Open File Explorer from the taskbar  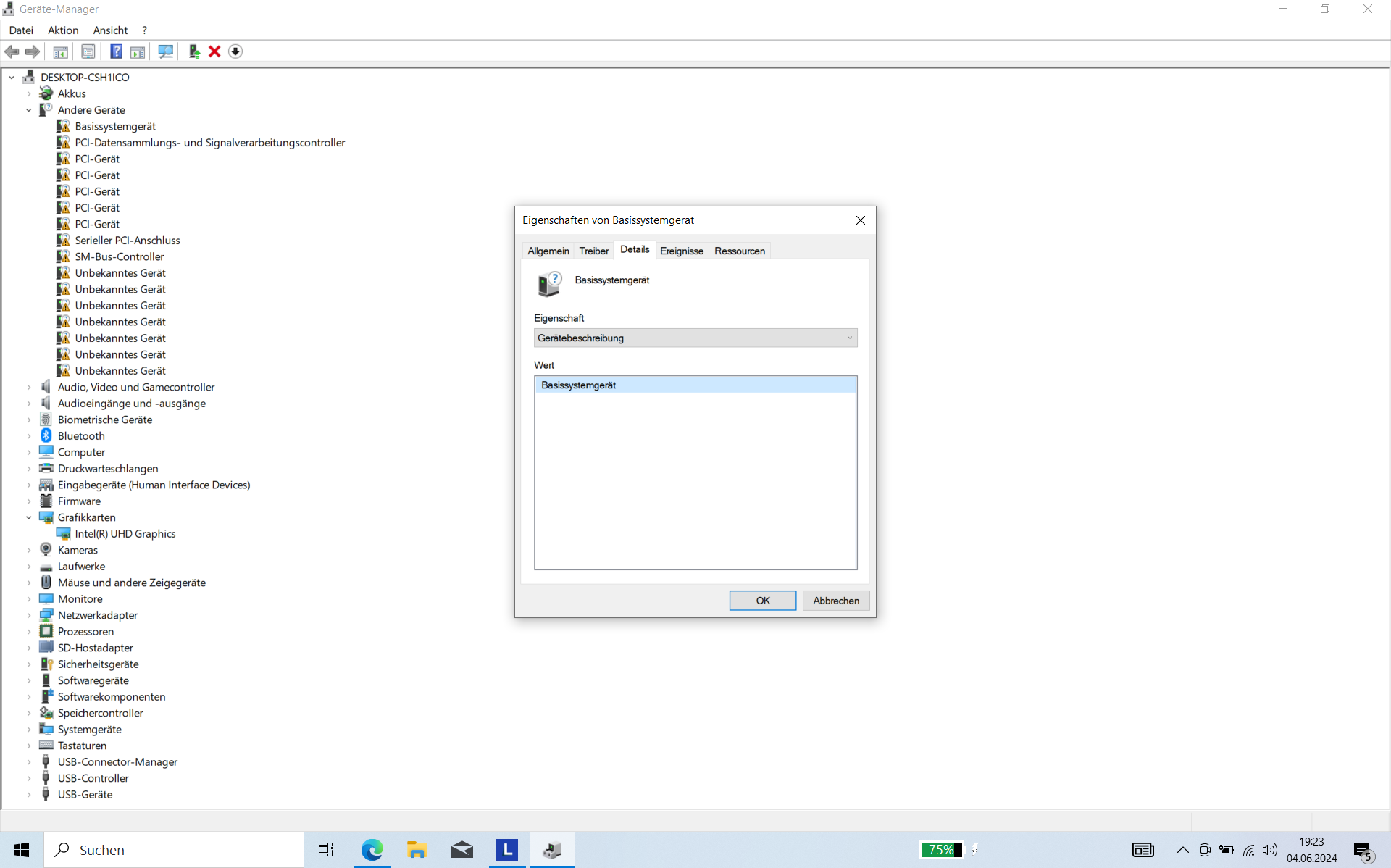(x=417, y=850)
